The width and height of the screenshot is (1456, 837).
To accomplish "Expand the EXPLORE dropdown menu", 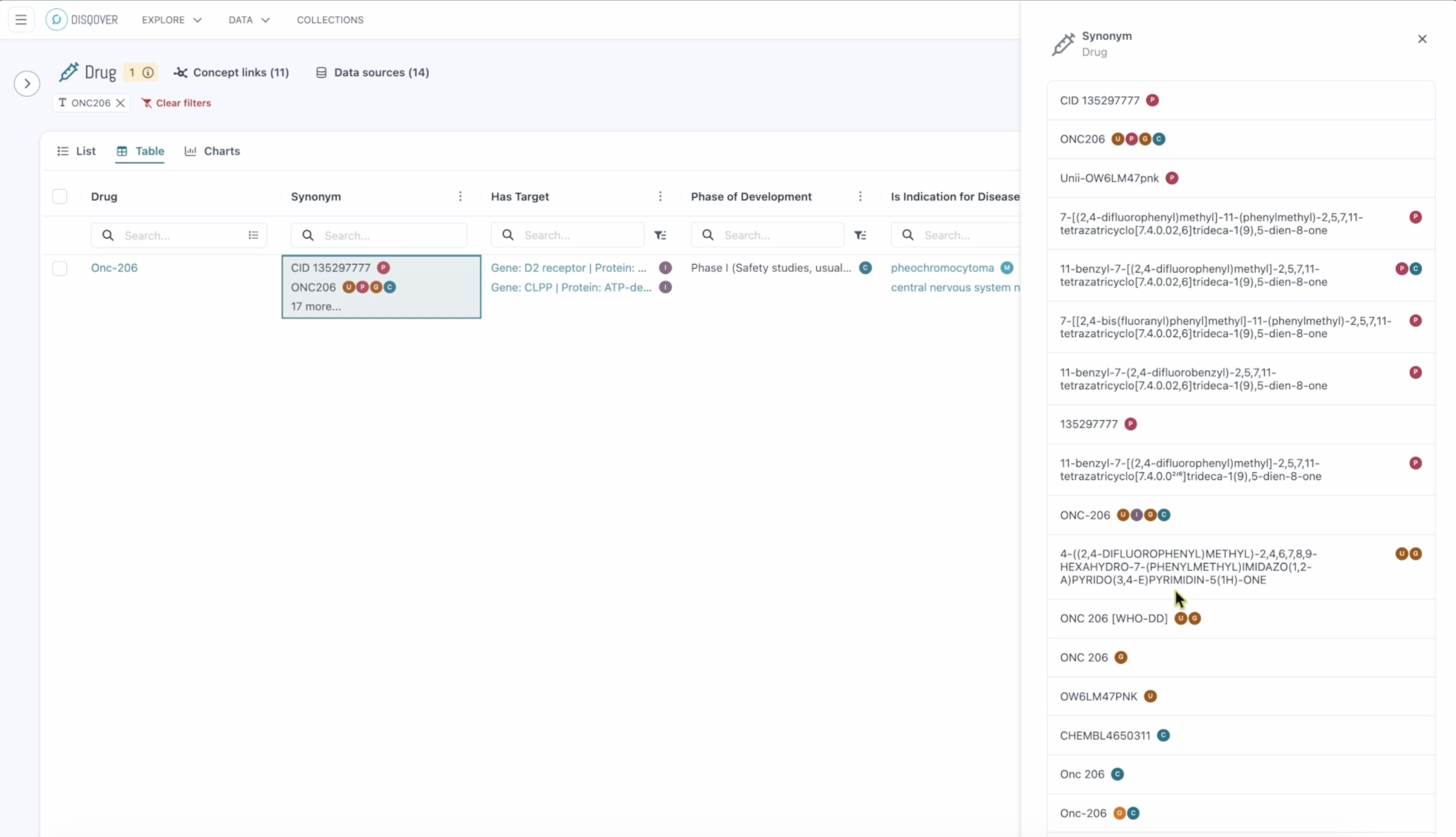I will pyautogui.click(x=172, y=19).
